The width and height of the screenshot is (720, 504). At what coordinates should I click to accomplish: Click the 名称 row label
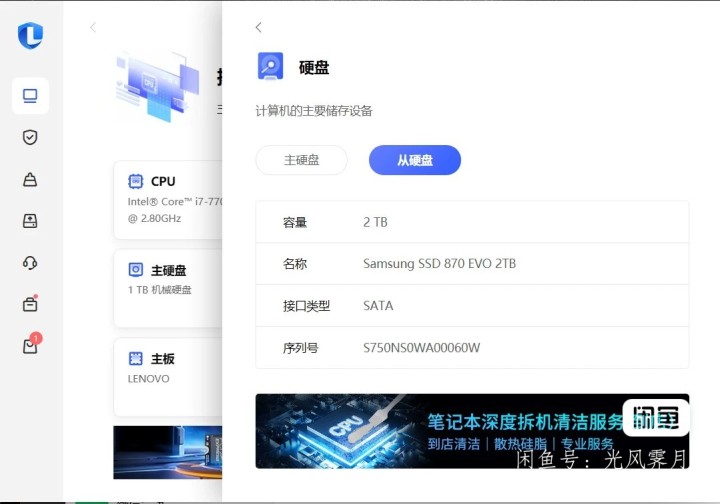click(x=295, y=264)
